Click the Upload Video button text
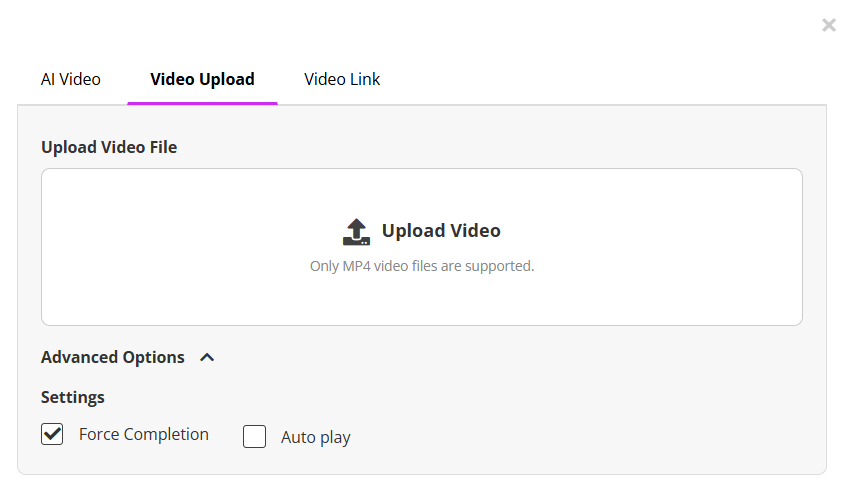This screenshot has height=491, width=845. (441, 231)
